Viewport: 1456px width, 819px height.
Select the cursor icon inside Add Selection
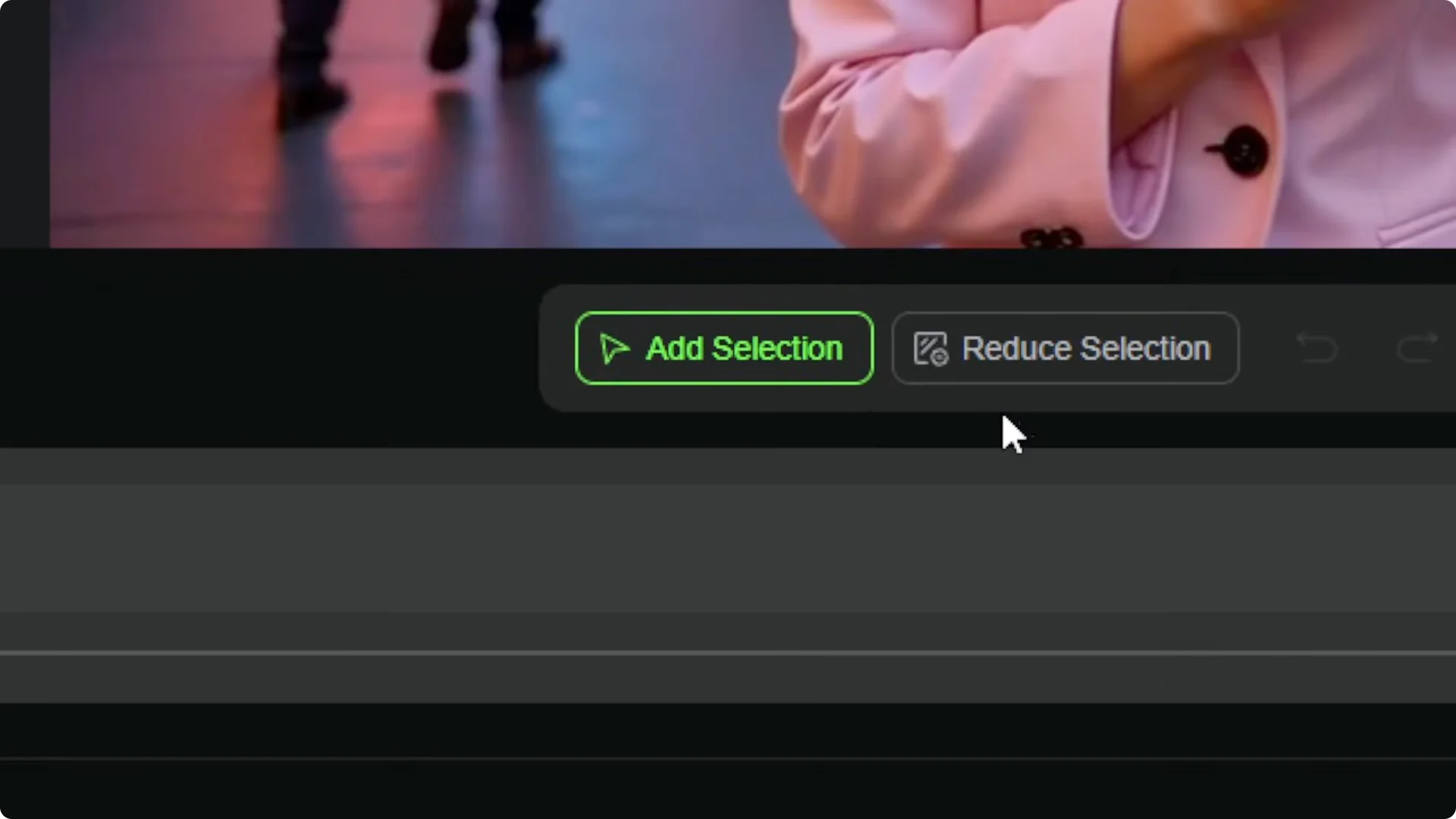tap(614, 348)
